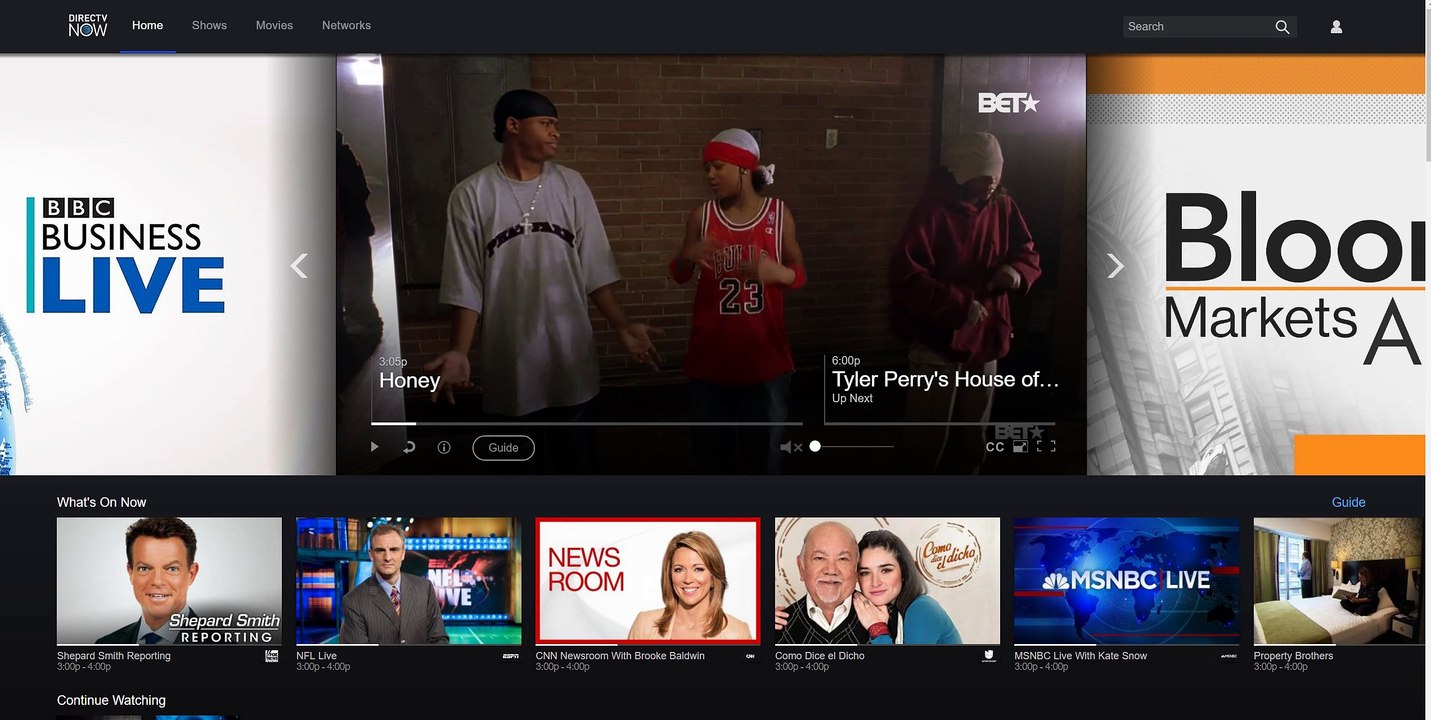1431x720 pixels.
Task: Click the Fox News logo under Shepard Smith
Action: pyautogui.click(x=272, y=656)
